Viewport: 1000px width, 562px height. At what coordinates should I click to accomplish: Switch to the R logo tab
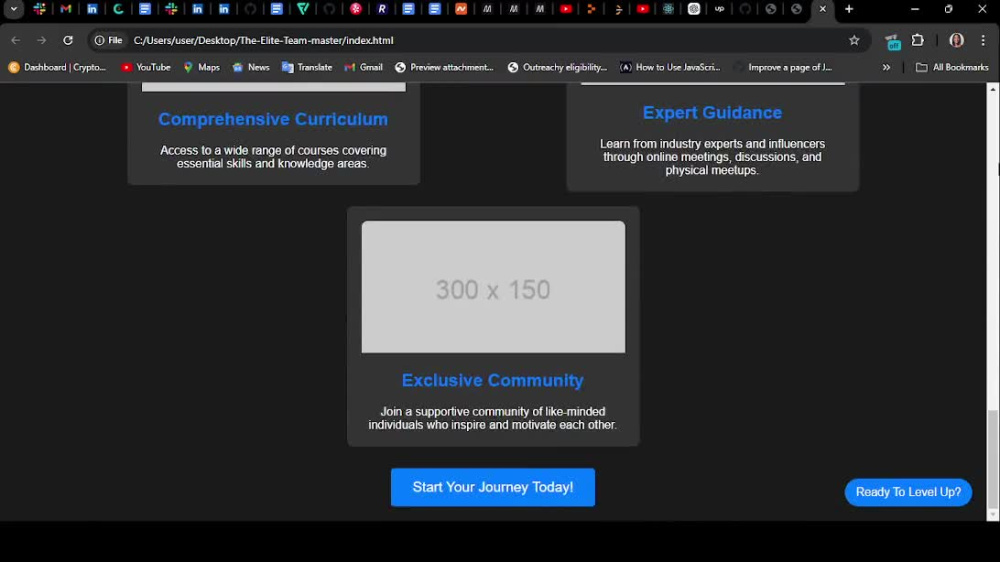[382, 9]
